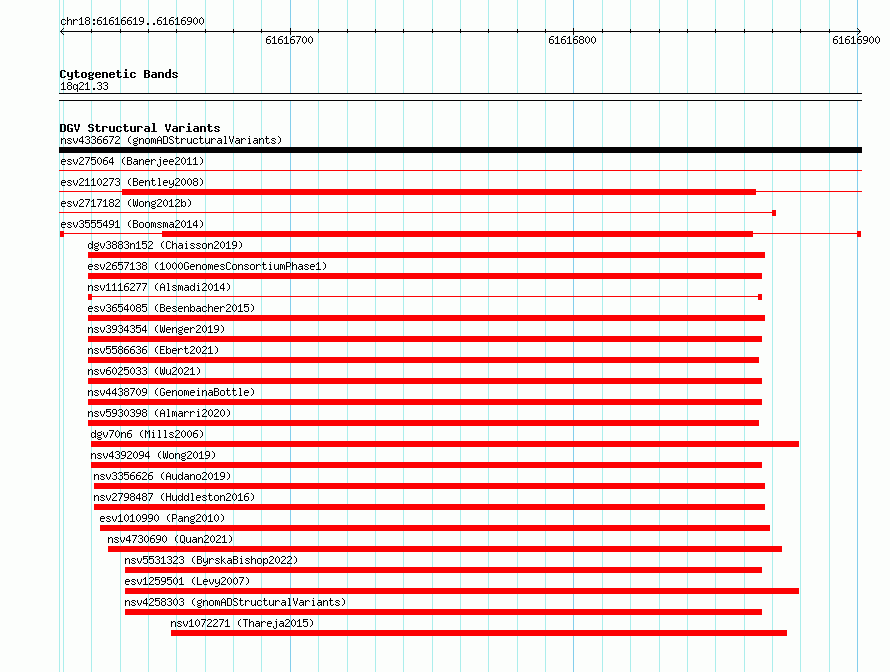Click the nsv5531323 ByrskaBishop2022 label

click(211, 560)
